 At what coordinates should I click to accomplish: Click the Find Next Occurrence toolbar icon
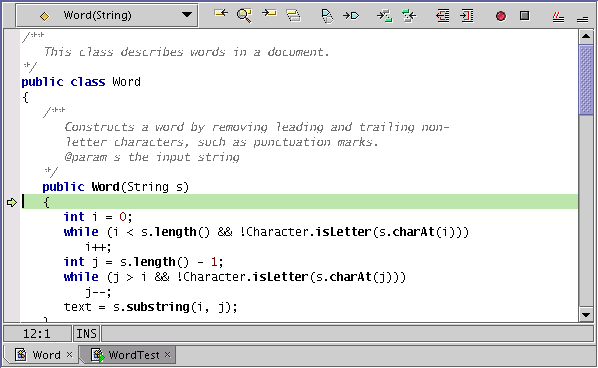coord(269,14)
